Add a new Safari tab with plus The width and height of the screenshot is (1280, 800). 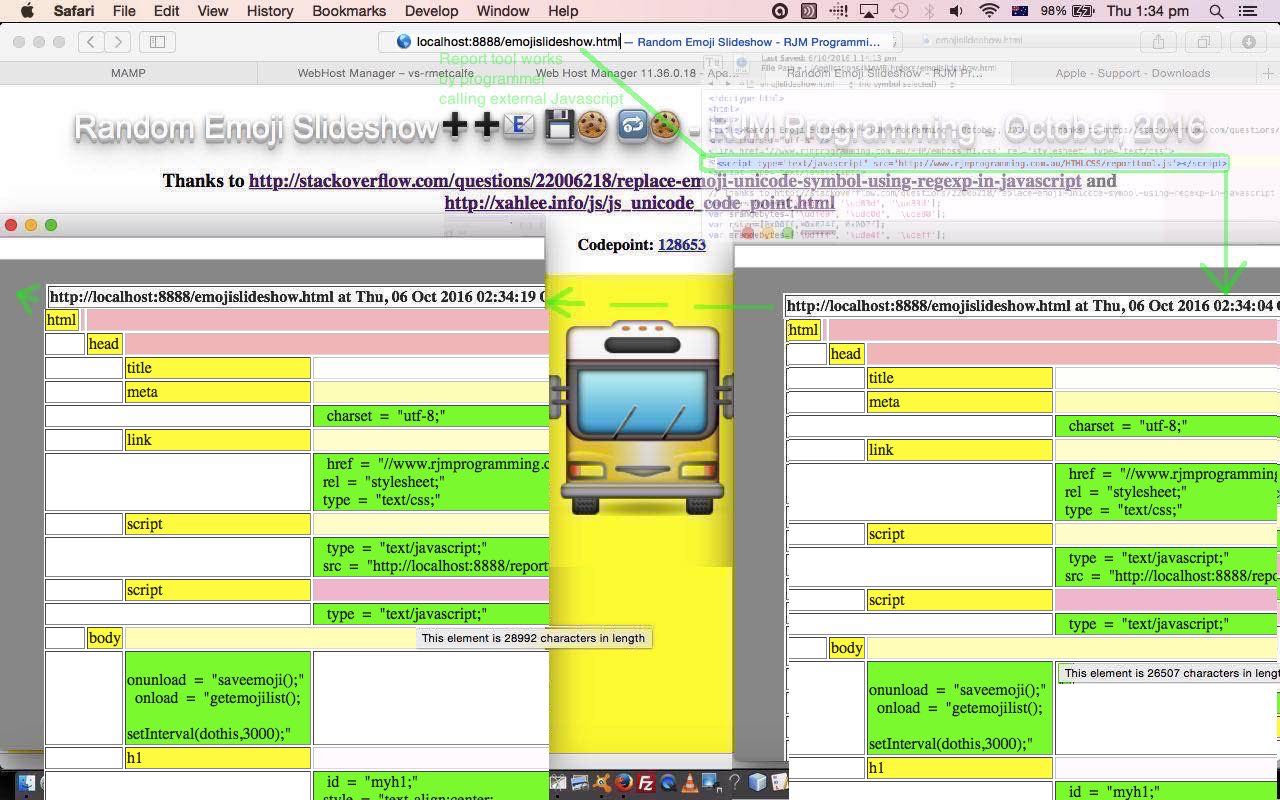point(1269,73)
